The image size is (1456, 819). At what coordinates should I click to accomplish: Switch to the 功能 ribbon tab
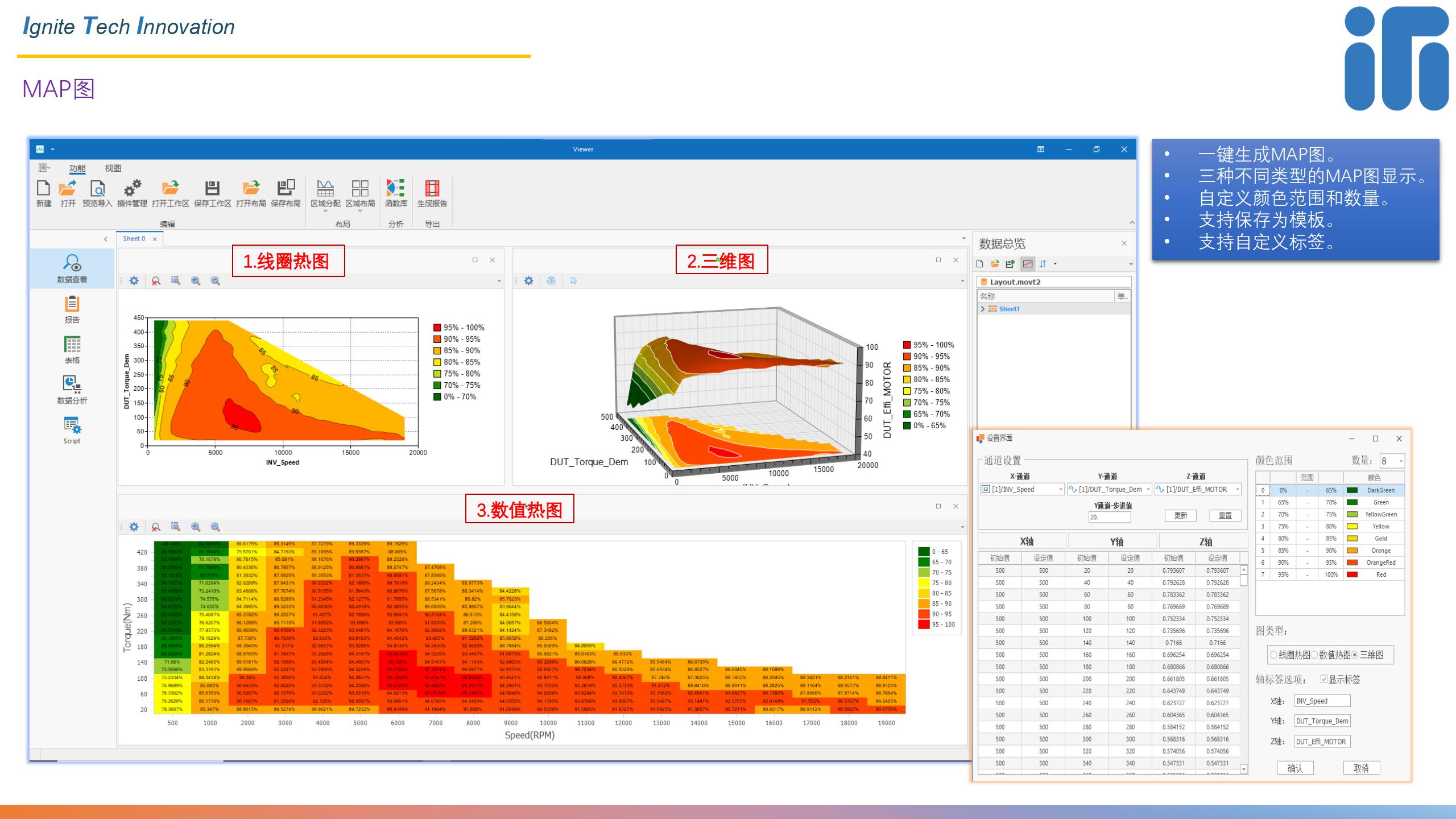pyautogui.click(x=77, y=168)
